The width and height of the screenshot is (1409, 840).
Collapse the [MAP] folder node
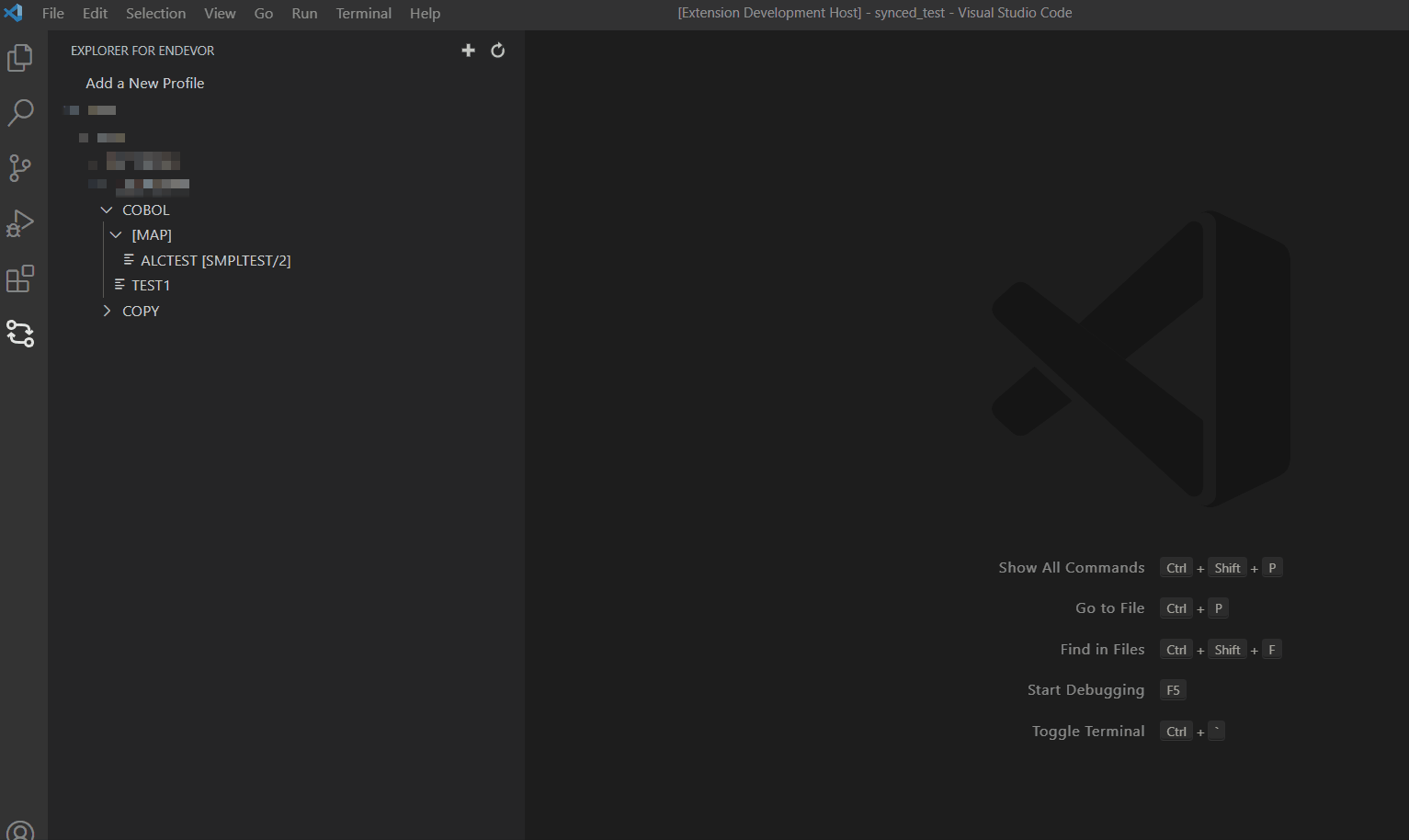(x=116, y=235)
